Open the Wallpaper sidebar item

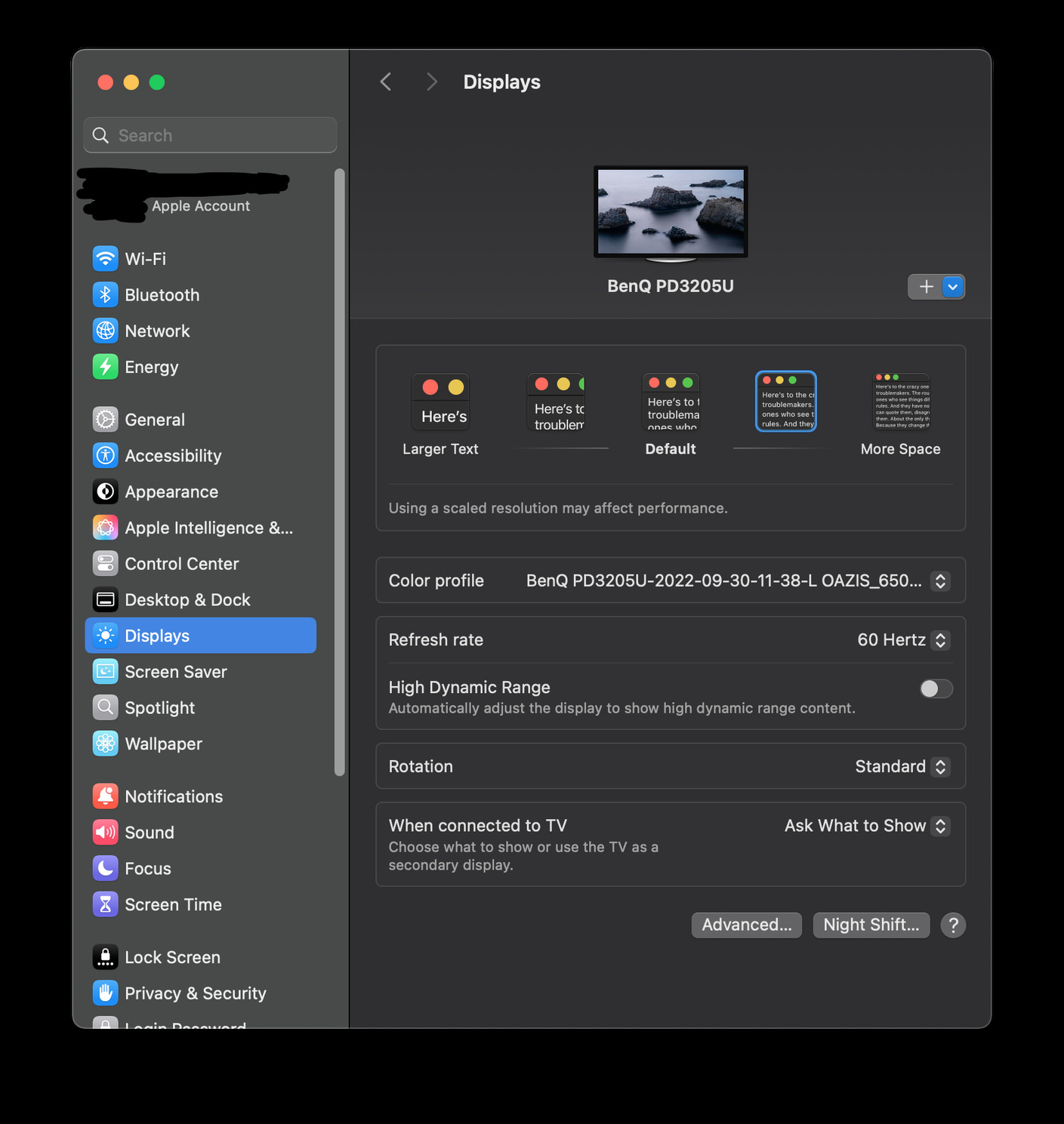[x=201, y=744]
